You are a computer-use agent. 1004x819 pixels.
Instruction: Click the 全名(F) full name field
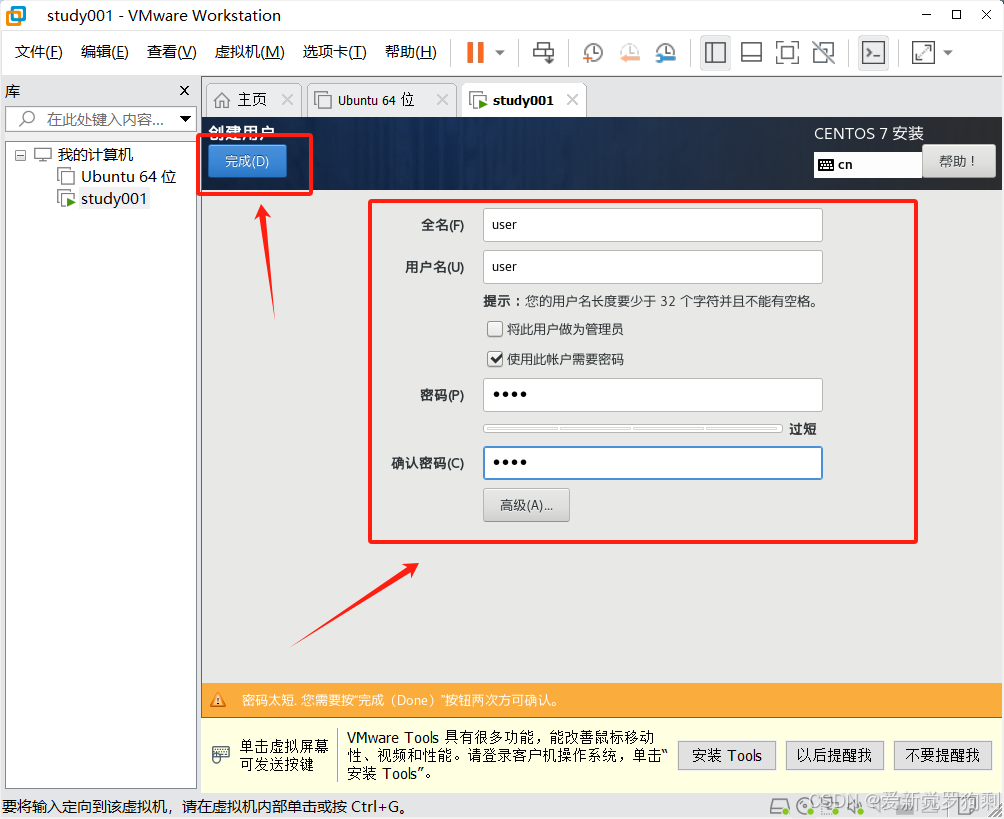(x=652, y=225)
